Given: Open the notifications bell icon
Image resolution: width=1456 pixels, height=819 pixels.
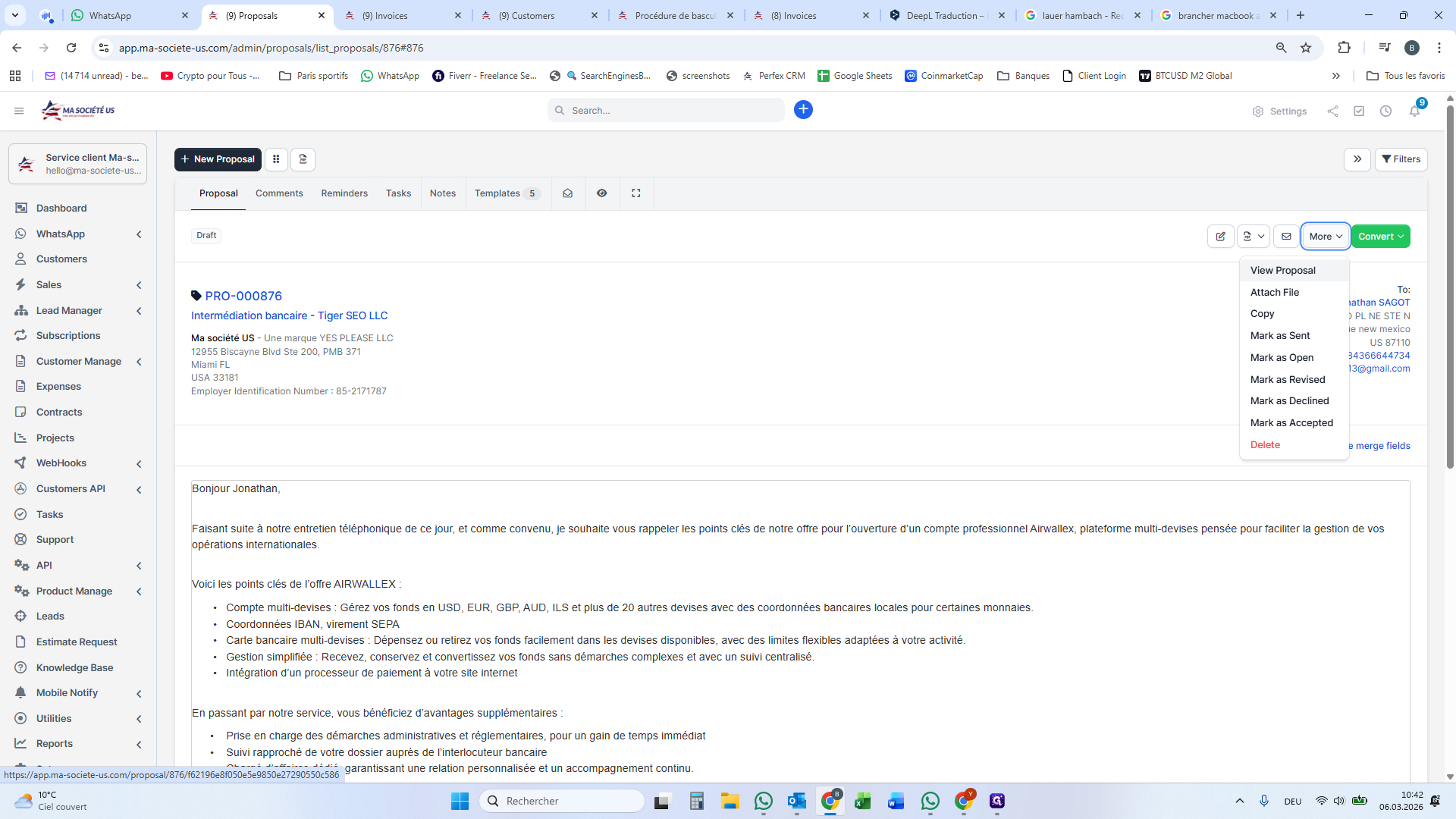Looking at the screenshot, I should tap(1414, 111).
